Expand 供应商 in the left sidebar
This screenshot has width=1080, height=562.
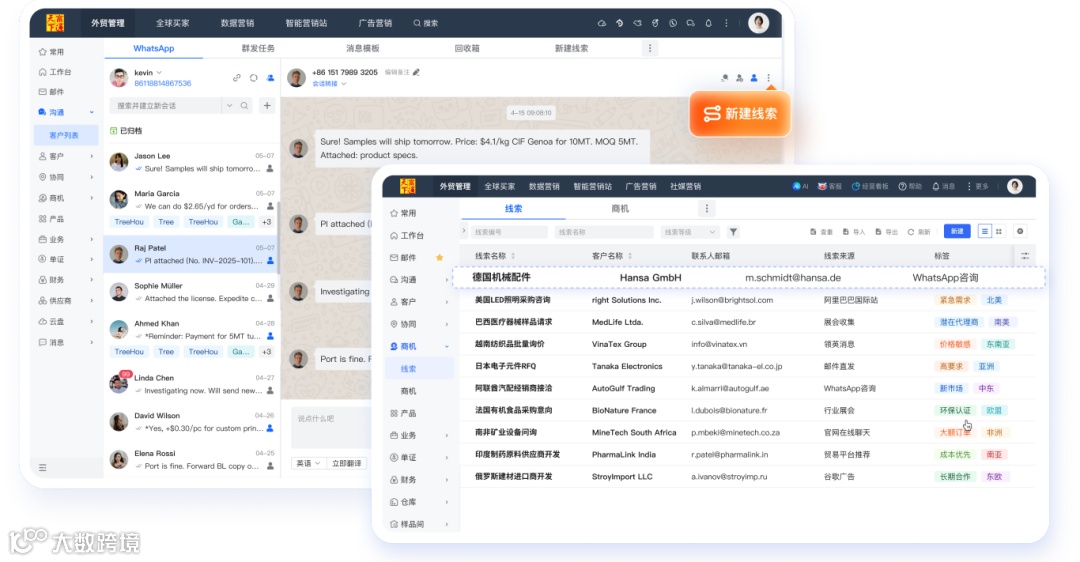91,300
